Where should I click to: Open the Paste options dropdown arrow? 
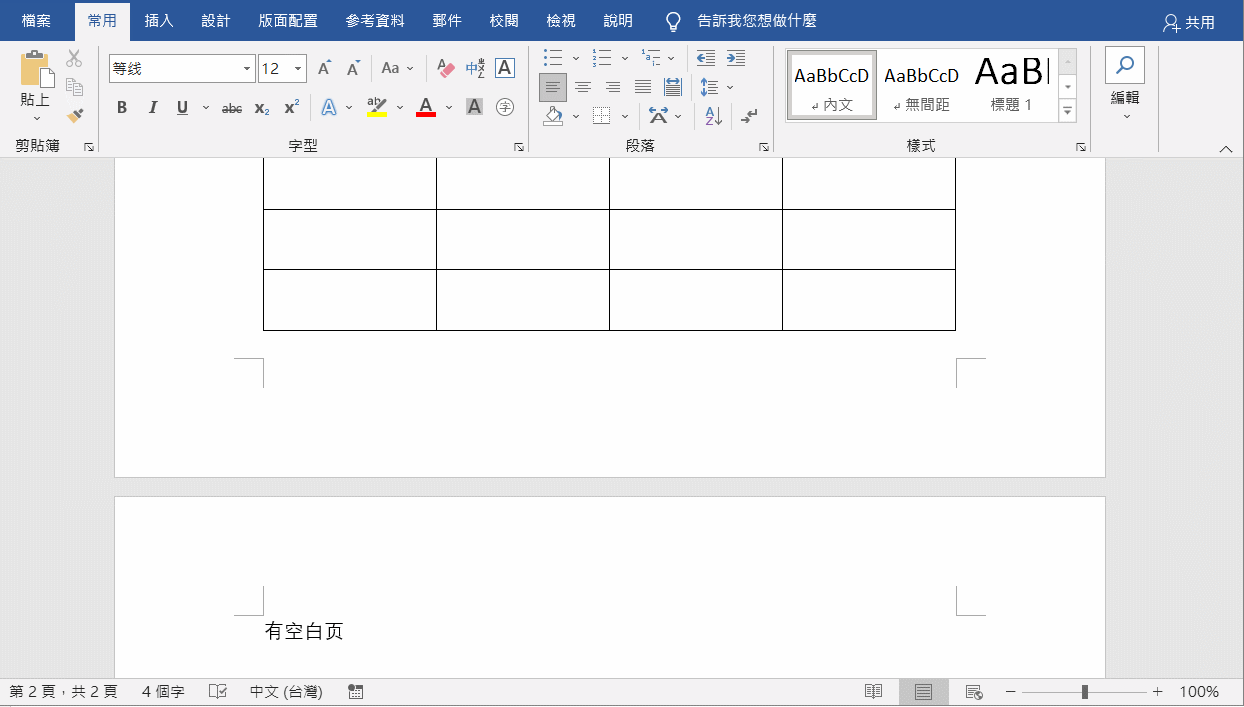(36, 118)
